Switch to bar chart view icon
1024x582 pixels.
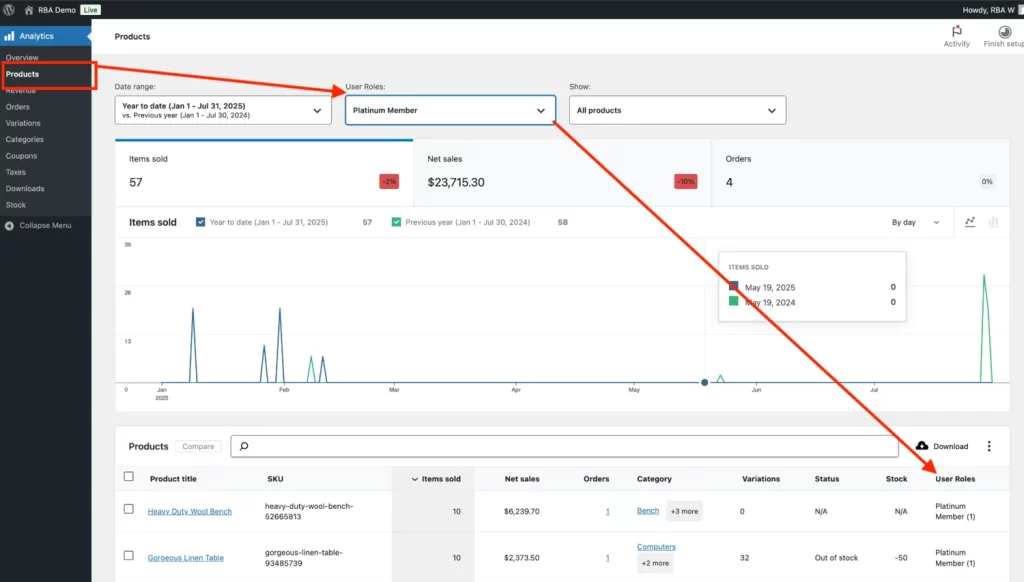(993, 222)
